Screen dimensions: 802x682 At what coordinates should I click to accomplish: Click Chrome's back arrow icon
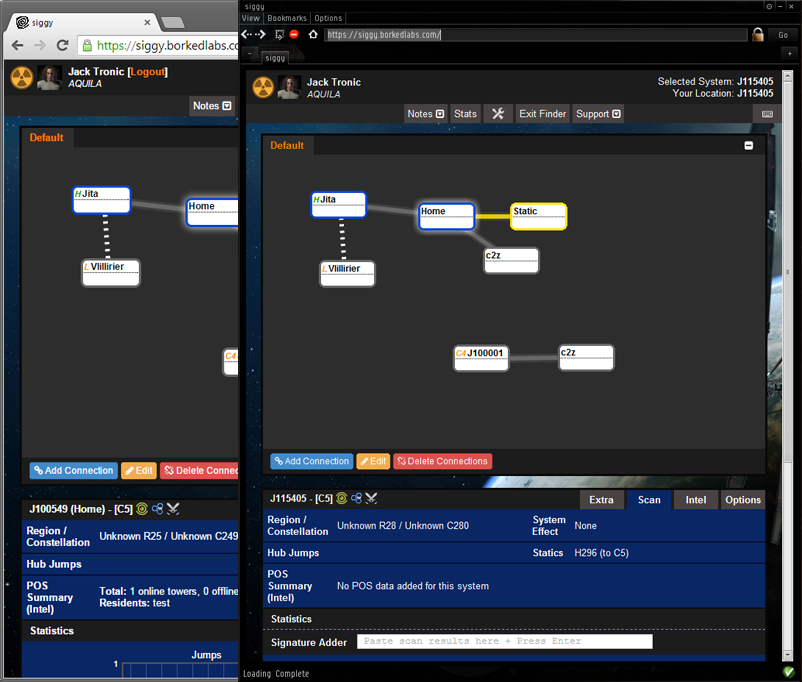18,45
